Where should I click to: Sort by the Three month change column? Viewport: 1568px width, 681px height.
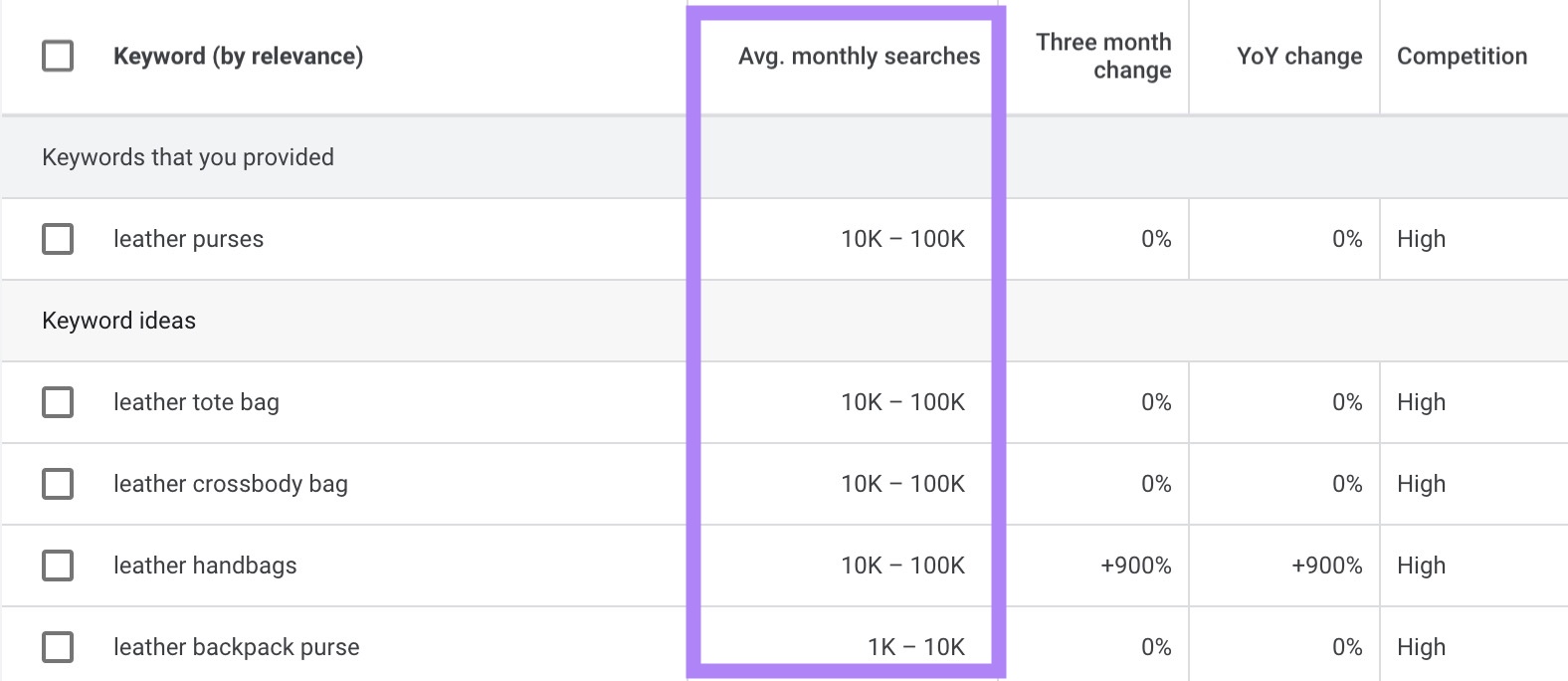(x=1103, y=57)
